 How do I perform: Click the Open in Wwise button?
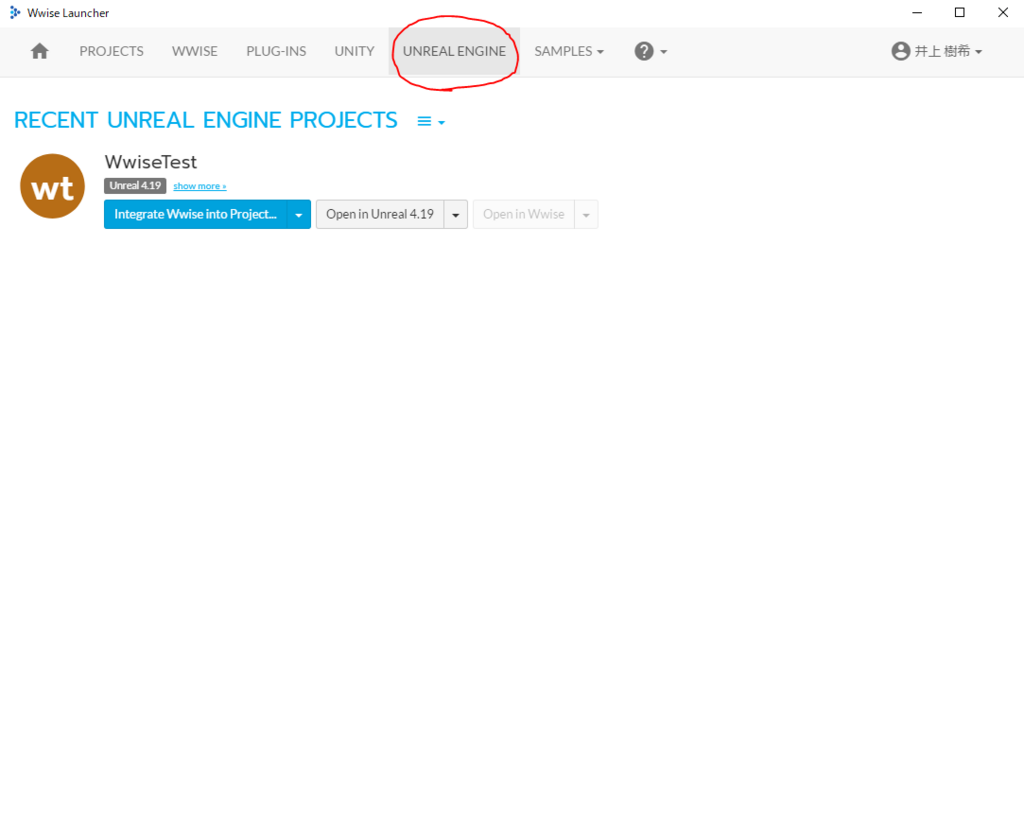click(x=524, y=214)
